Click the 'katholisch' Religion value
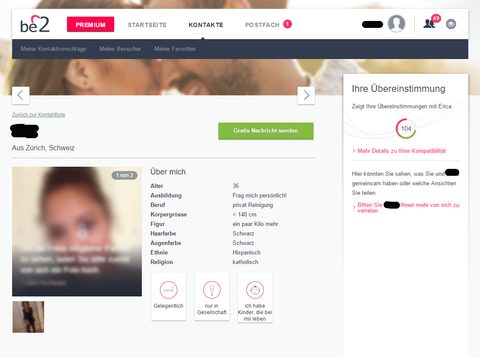 coord(245,262)
